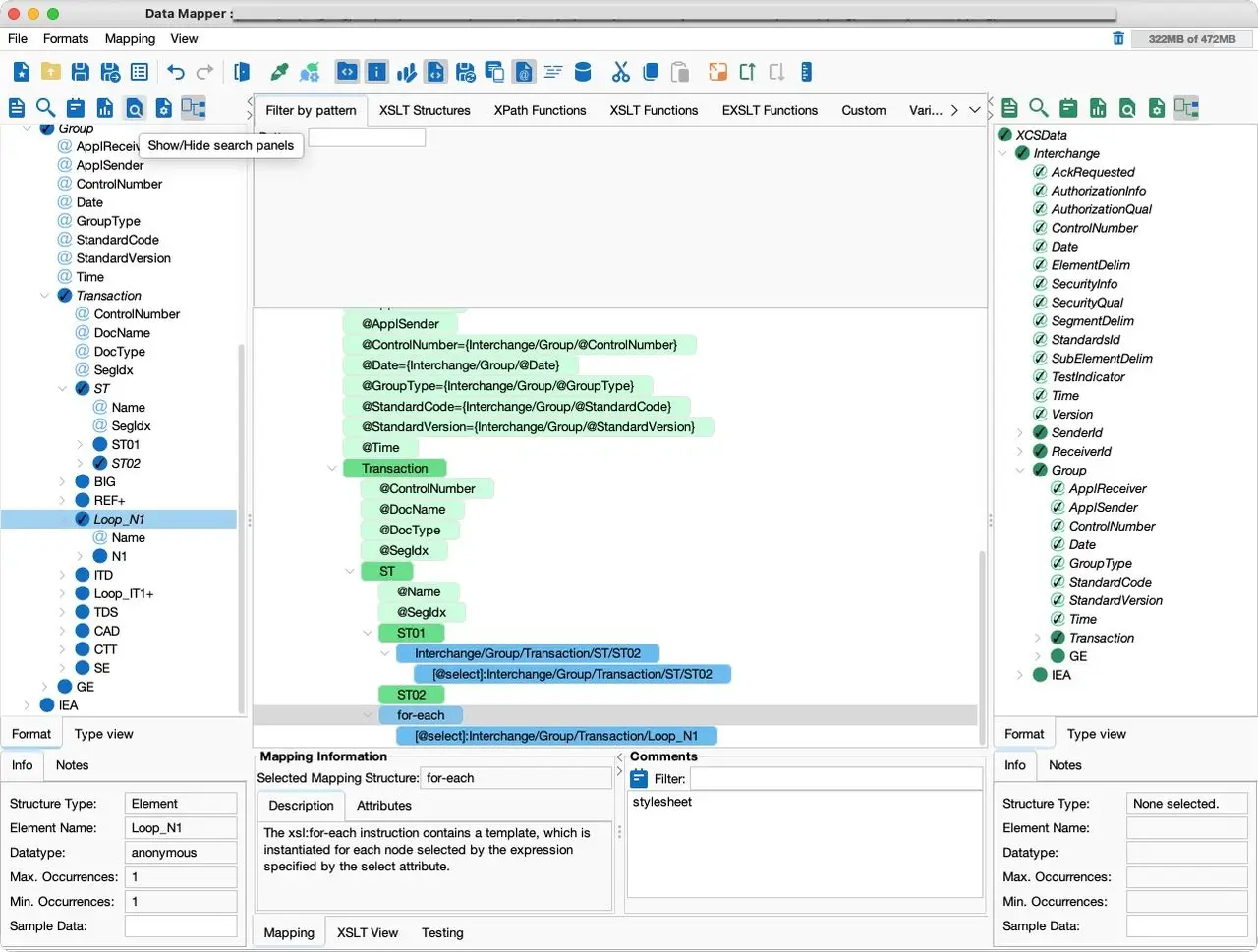Click the Comments Filter input field

tap(836, 779)
